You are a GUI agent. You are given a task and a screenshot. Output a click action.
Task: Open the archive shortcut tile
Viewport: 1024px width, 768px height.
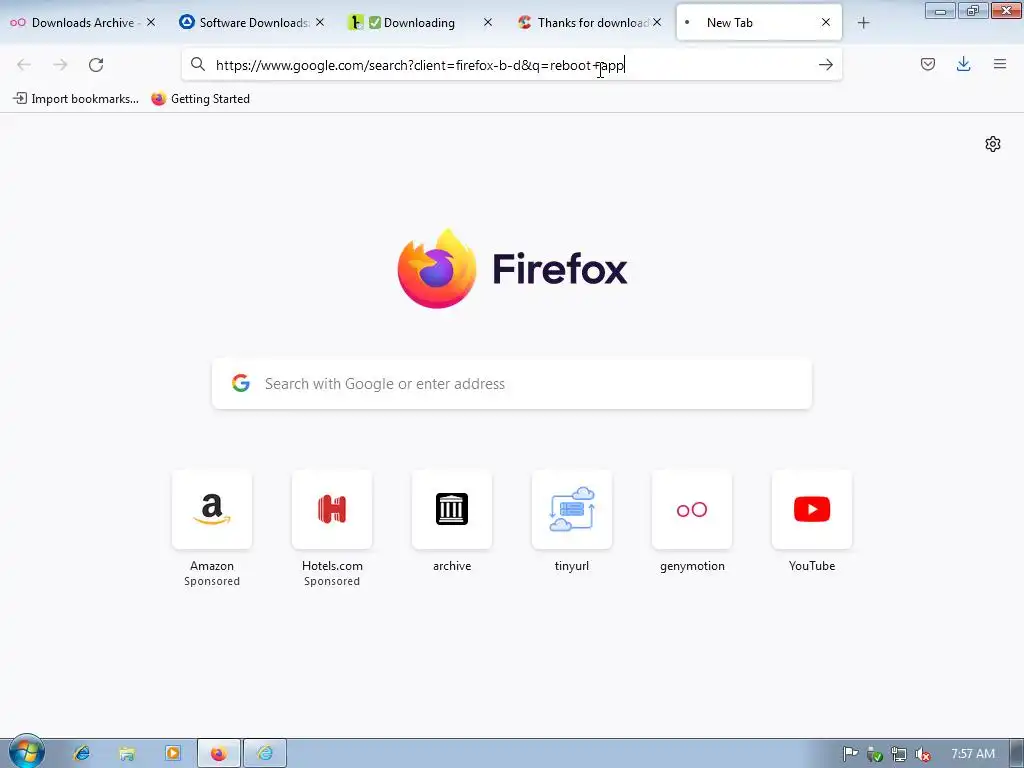[452, 509]
